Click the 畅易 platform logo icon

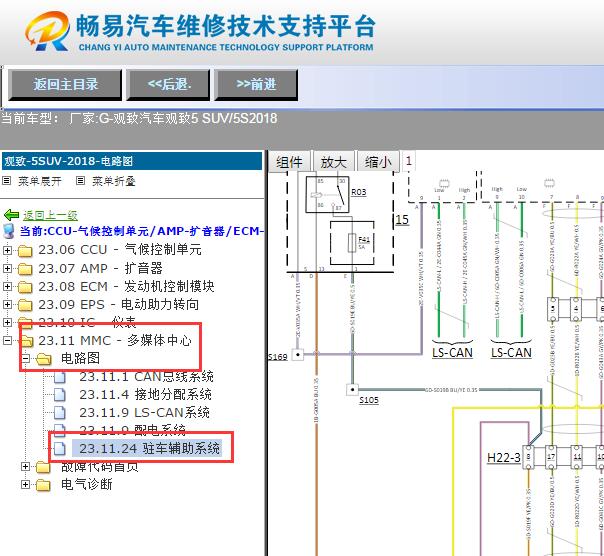48,31
